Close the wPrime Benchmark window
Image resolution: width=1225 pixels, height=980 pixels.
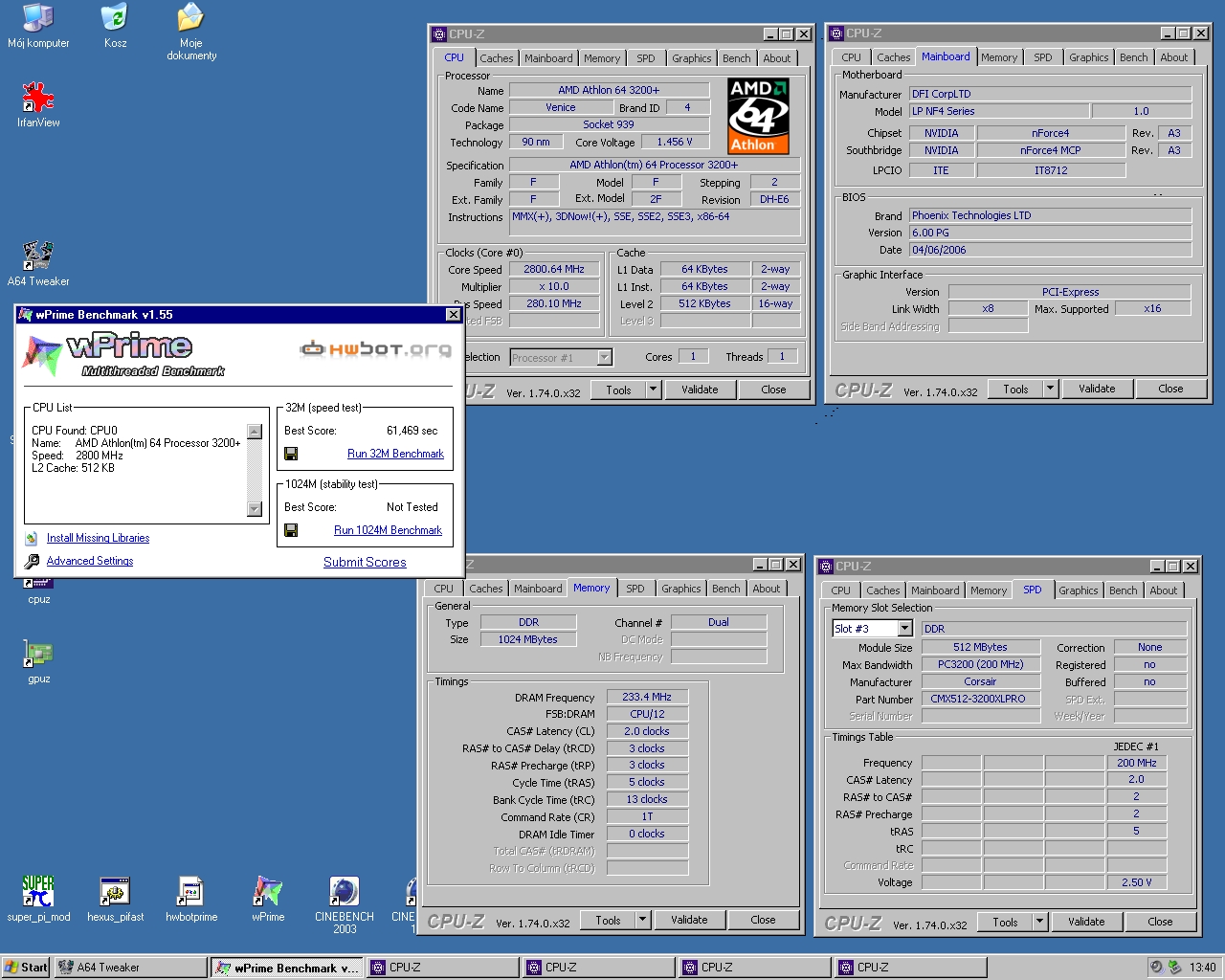coord(454,315)
